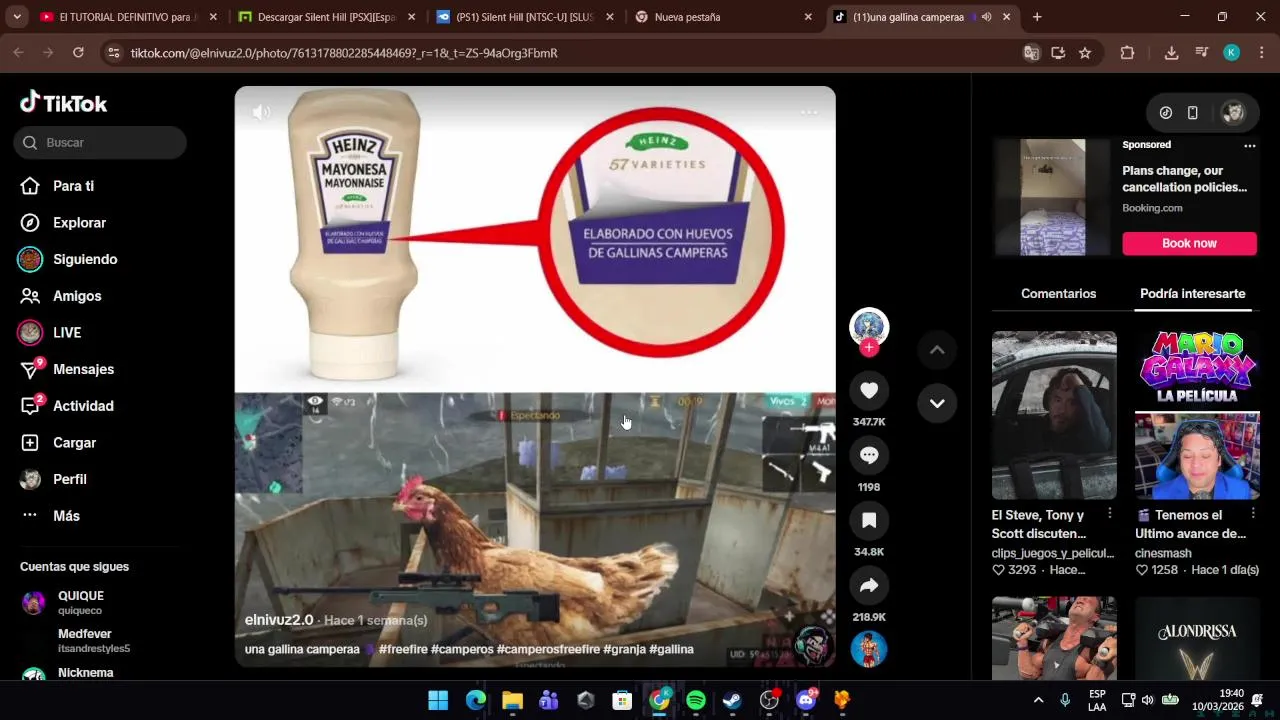Switch to the Silent Hill NTSC-U browser tab

click(523, 17)
